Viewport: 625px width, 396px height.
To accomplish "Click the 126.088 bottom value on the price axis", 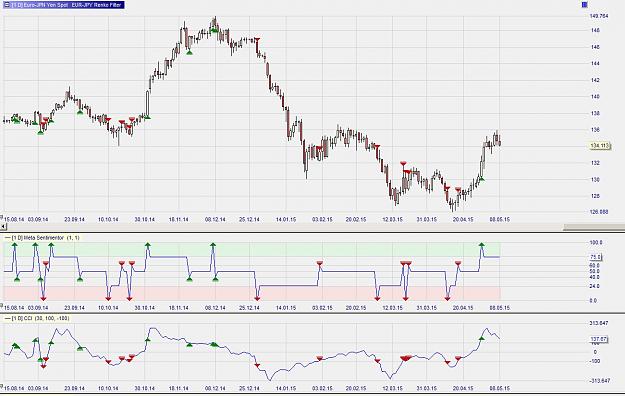I will (x=599, y=212).
